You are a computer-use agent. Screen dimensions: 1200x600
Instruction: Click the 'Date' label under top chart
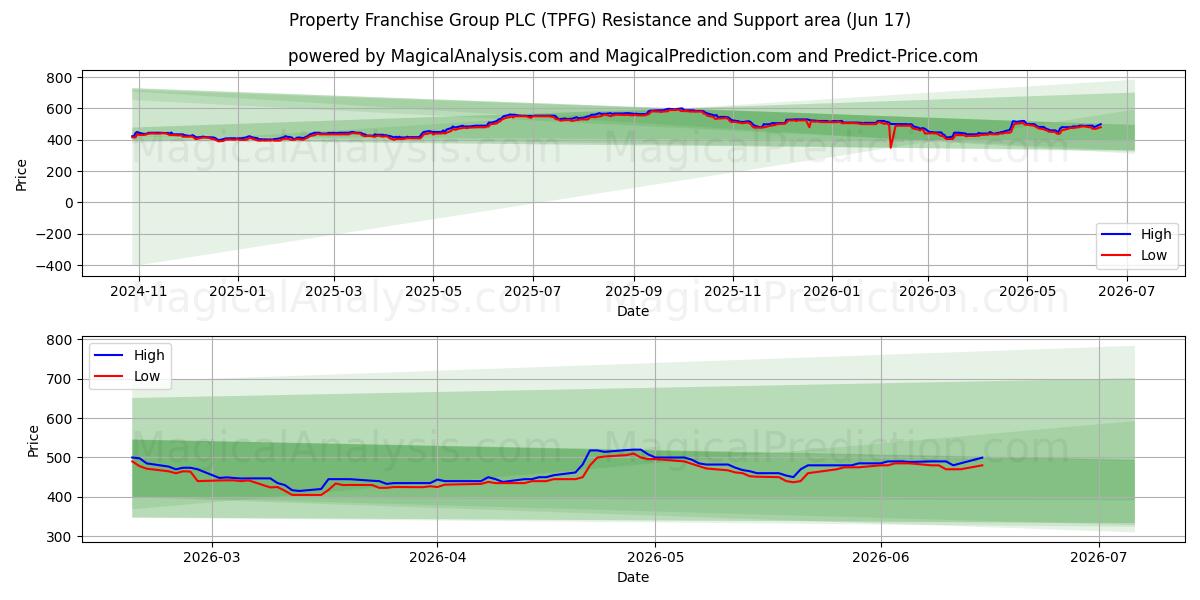pos(633,311)
